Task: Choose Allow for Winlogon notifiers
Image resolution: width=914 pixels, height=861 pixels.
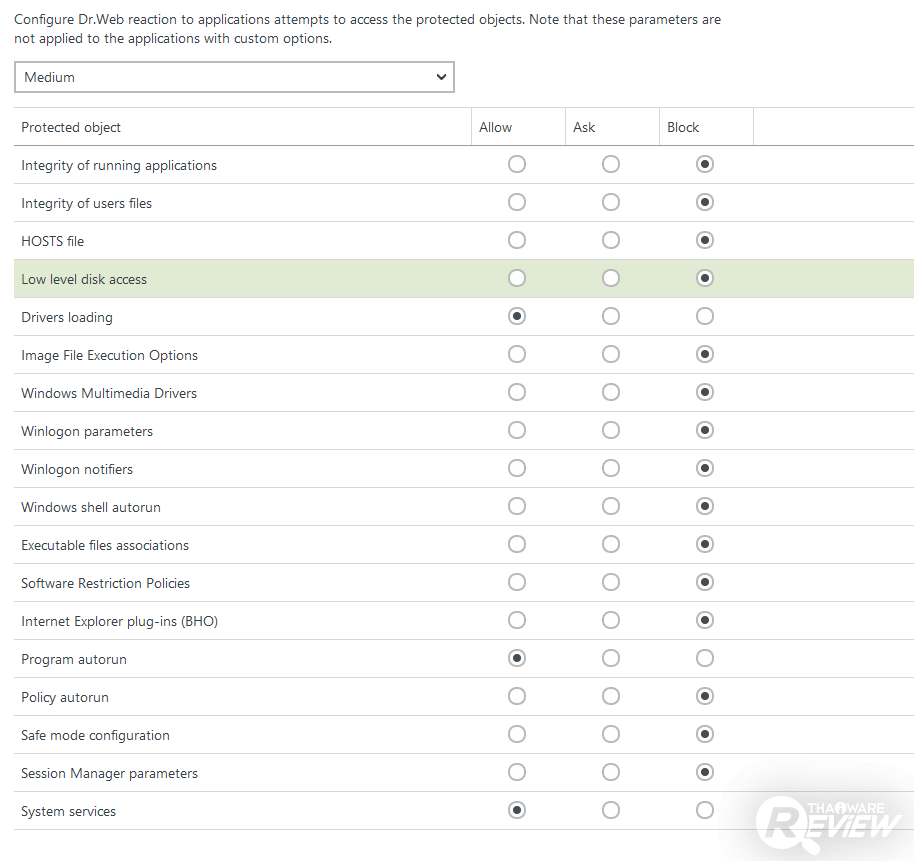Action: [x=516, y=468]
